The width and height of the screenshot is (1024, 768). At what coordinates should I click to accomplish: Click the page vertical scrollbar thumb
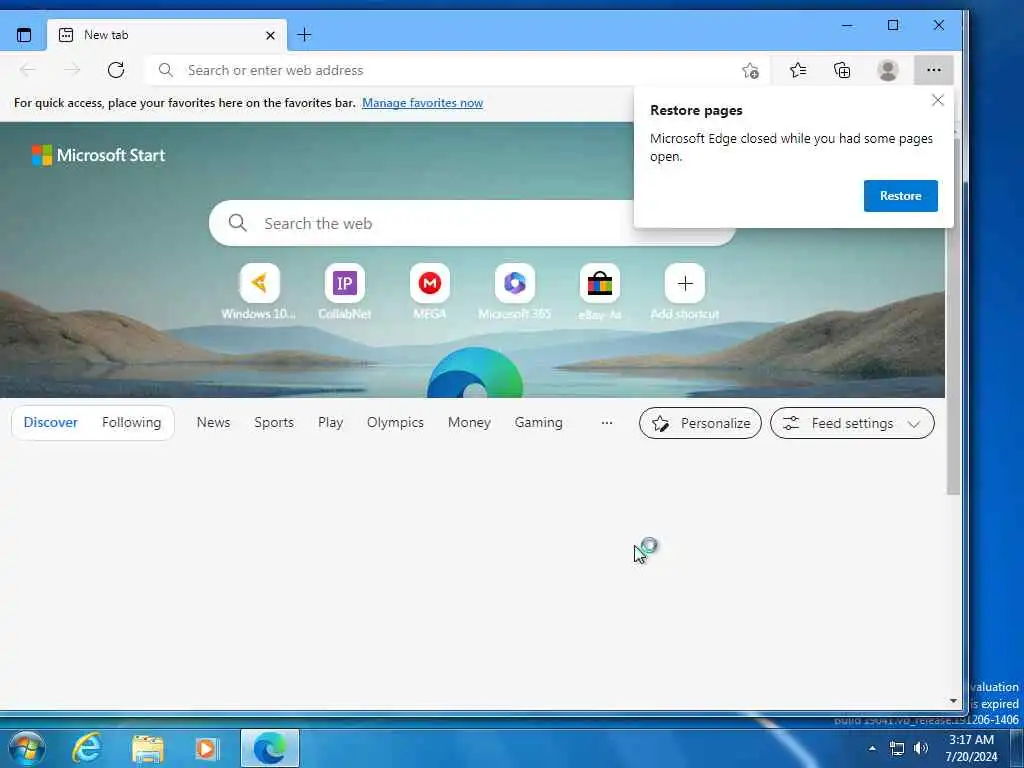tap(953, 317)
